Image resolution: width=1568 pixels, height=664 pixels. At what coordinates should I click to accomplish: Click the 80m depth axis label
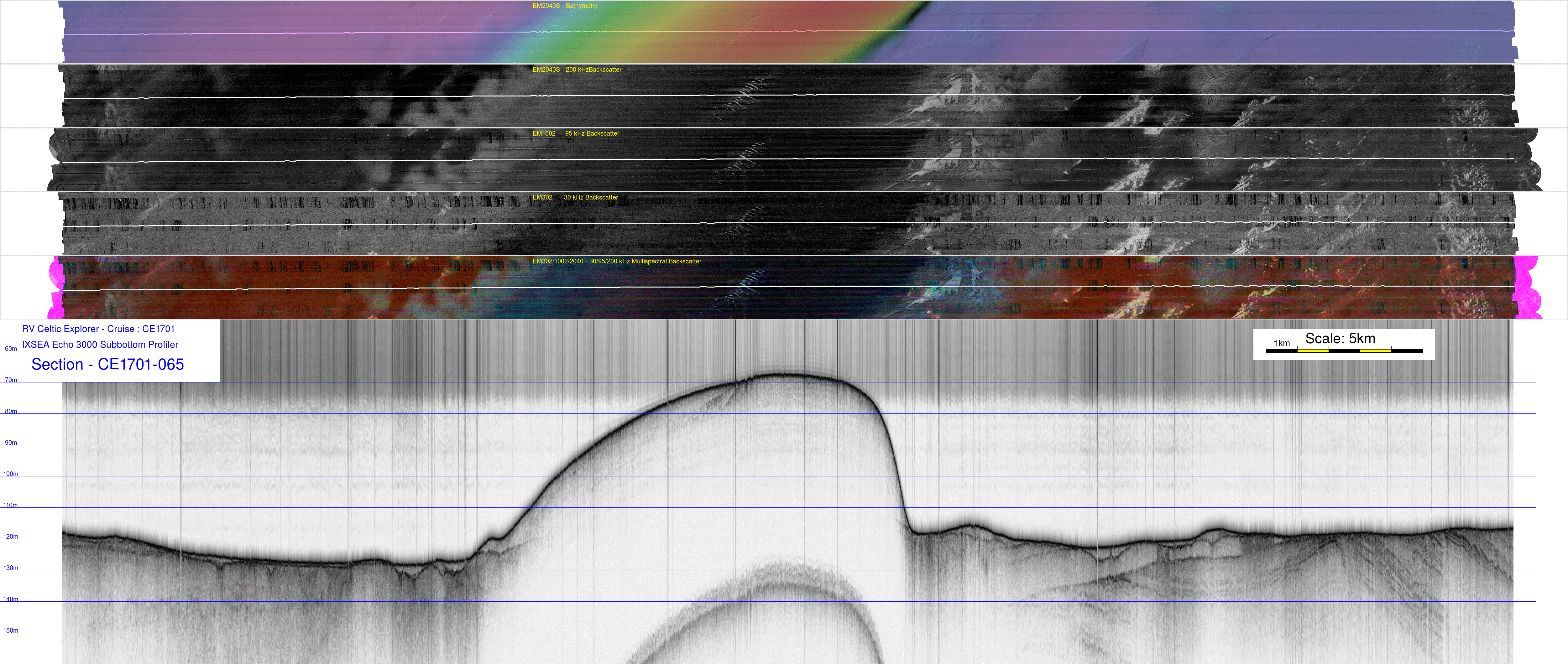click(x=11, y=412)
